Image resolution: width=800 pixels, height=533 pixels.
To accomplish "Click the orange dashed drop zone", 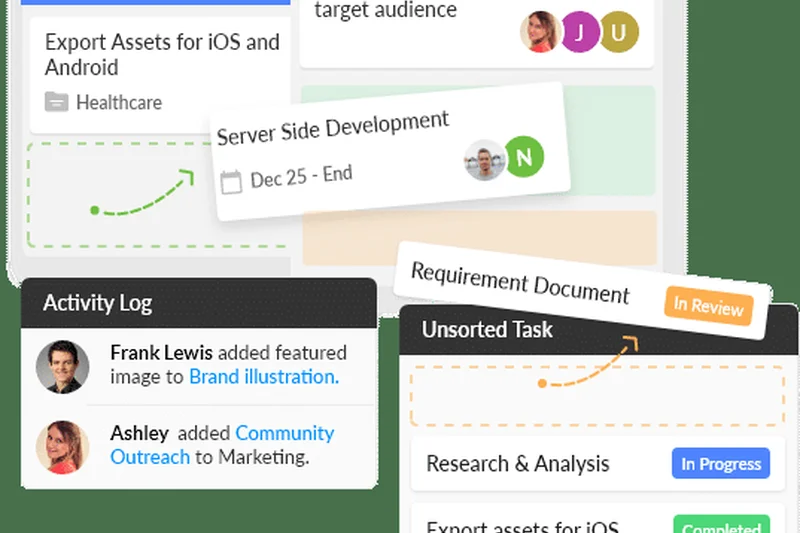I will coord(597,395).
